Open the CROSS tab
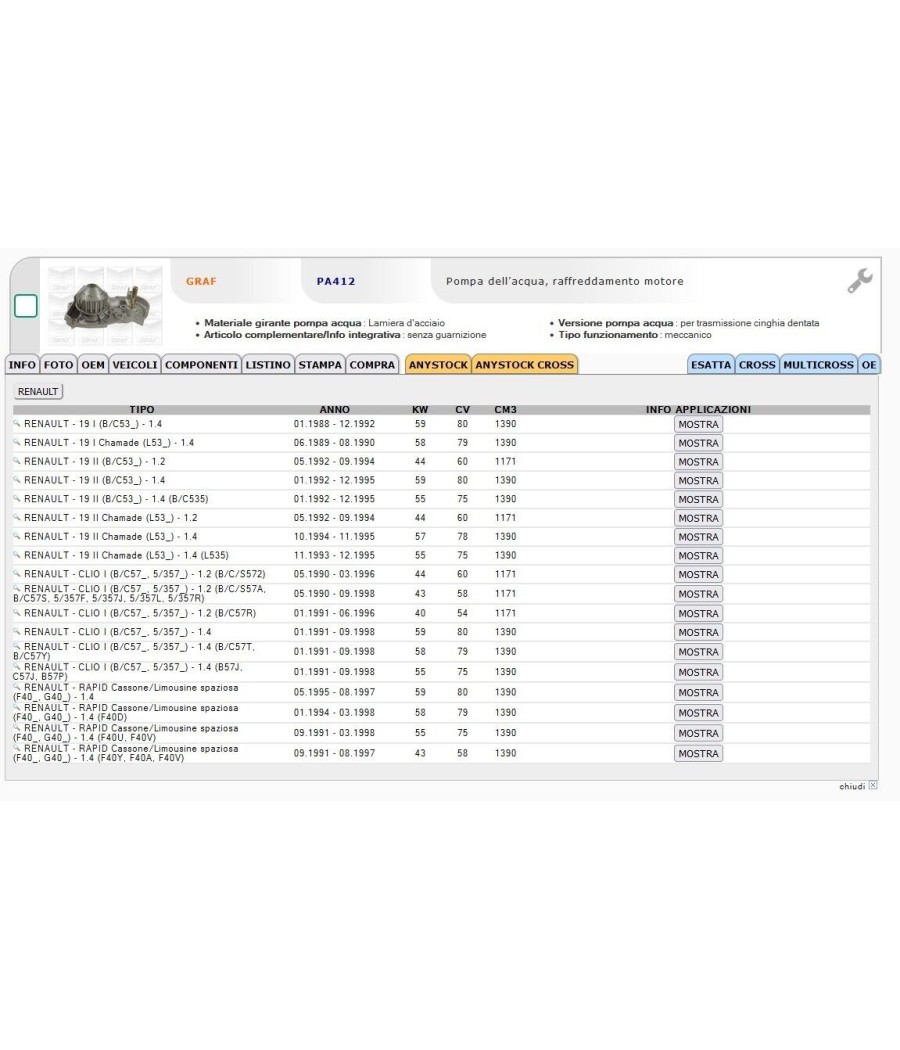The image size is (900, 1050). pyautogui.click(x=757, y=365)
